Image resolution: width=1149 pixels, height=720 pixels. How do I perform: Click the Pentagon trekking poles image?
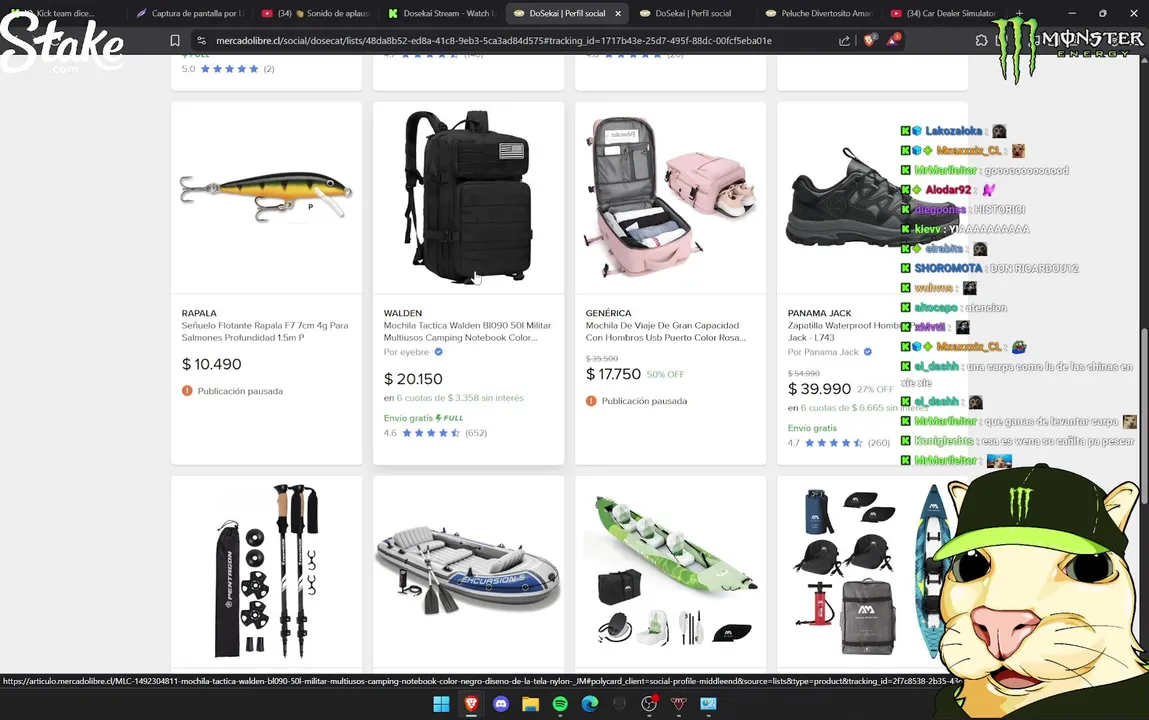point(266,571)
